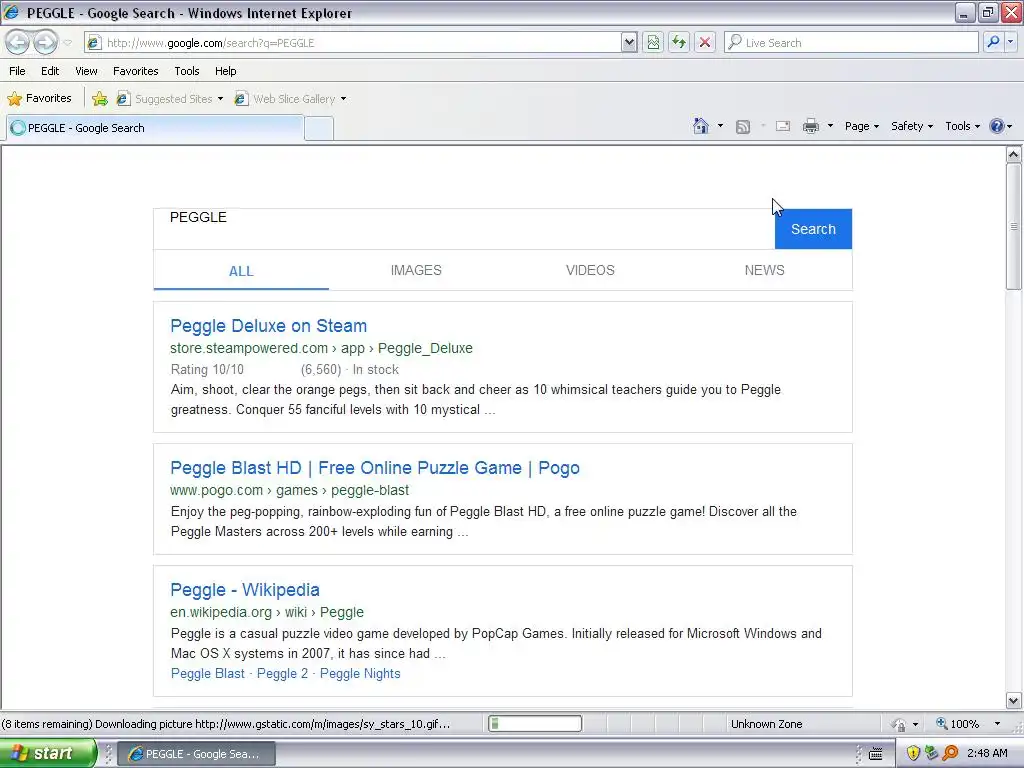Click the blue Help question mark icon
Viewport: 1024px width, 768px height.
997,126
